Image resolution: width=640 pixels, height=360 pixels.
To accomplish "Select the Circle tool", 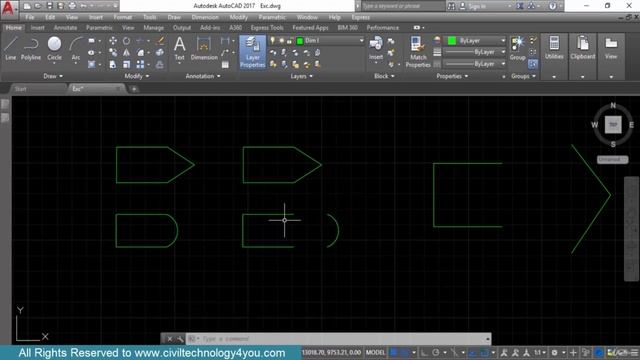I will (x=54, y=49).
